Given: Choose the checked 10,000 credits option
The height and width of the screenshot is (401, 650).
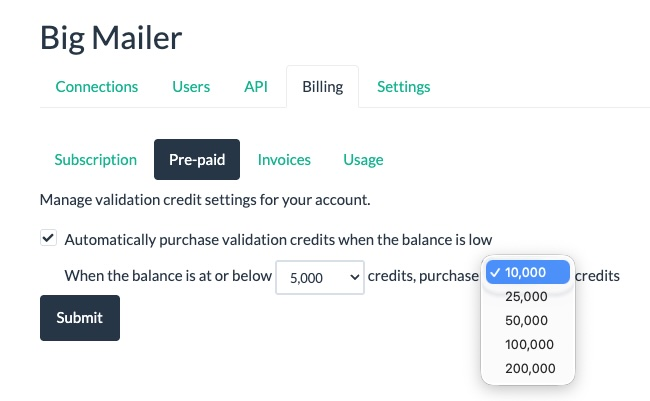Looking at the screenshot, I should click(x=528, y=272).
